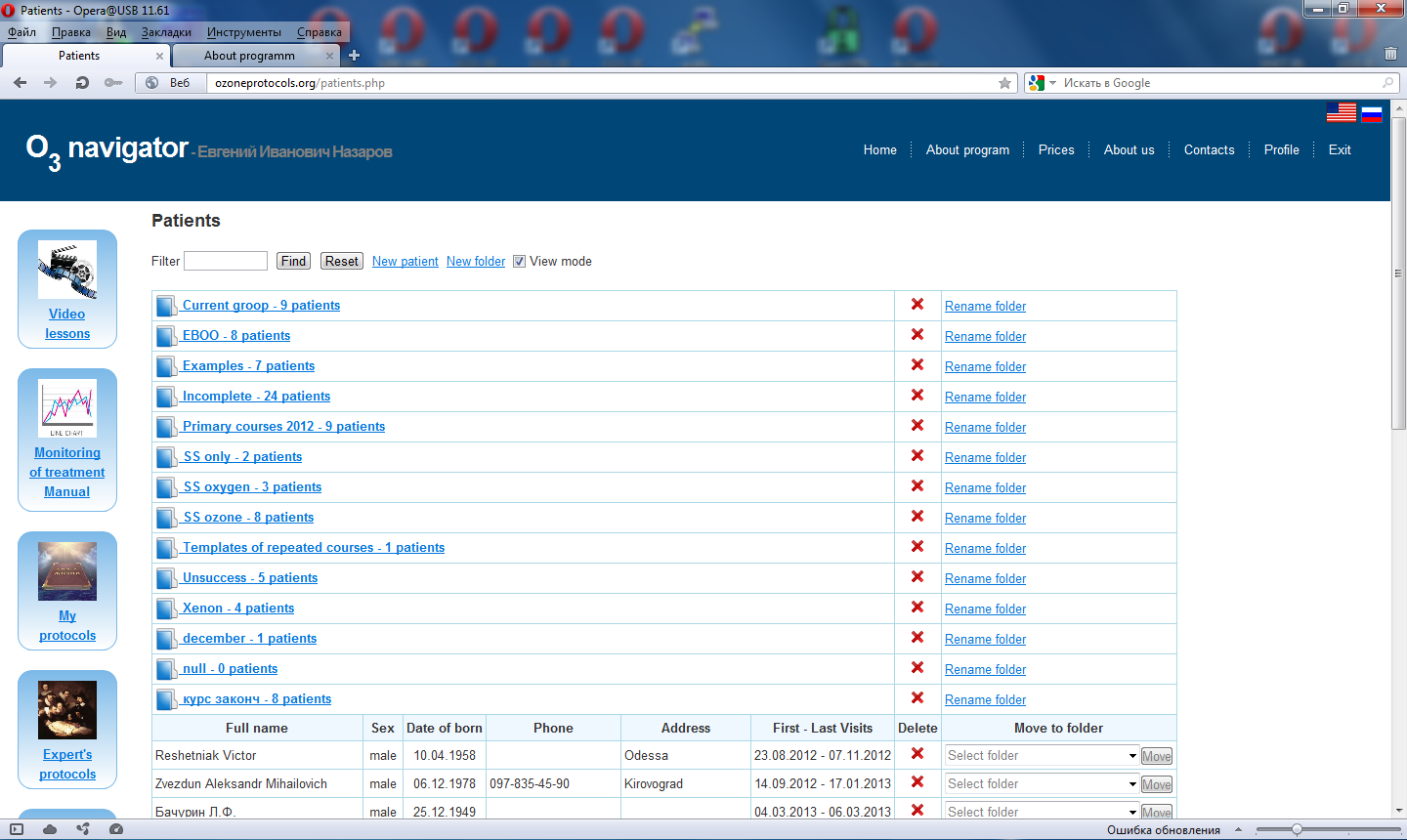This screenshot has height=840, width=1407.
Task: Toggle the View mode checkbox
Action: click(x=520, y=261)
